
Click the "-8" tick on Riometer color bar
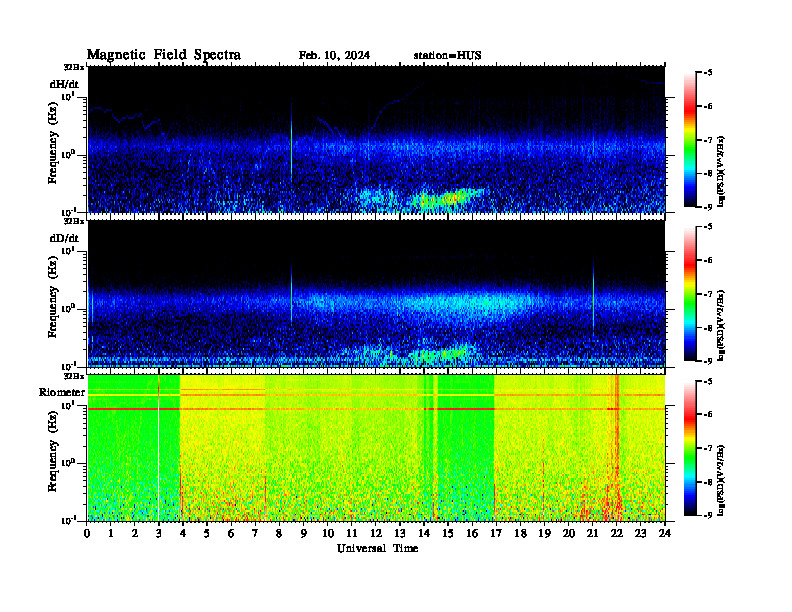(x=708, y=482)
